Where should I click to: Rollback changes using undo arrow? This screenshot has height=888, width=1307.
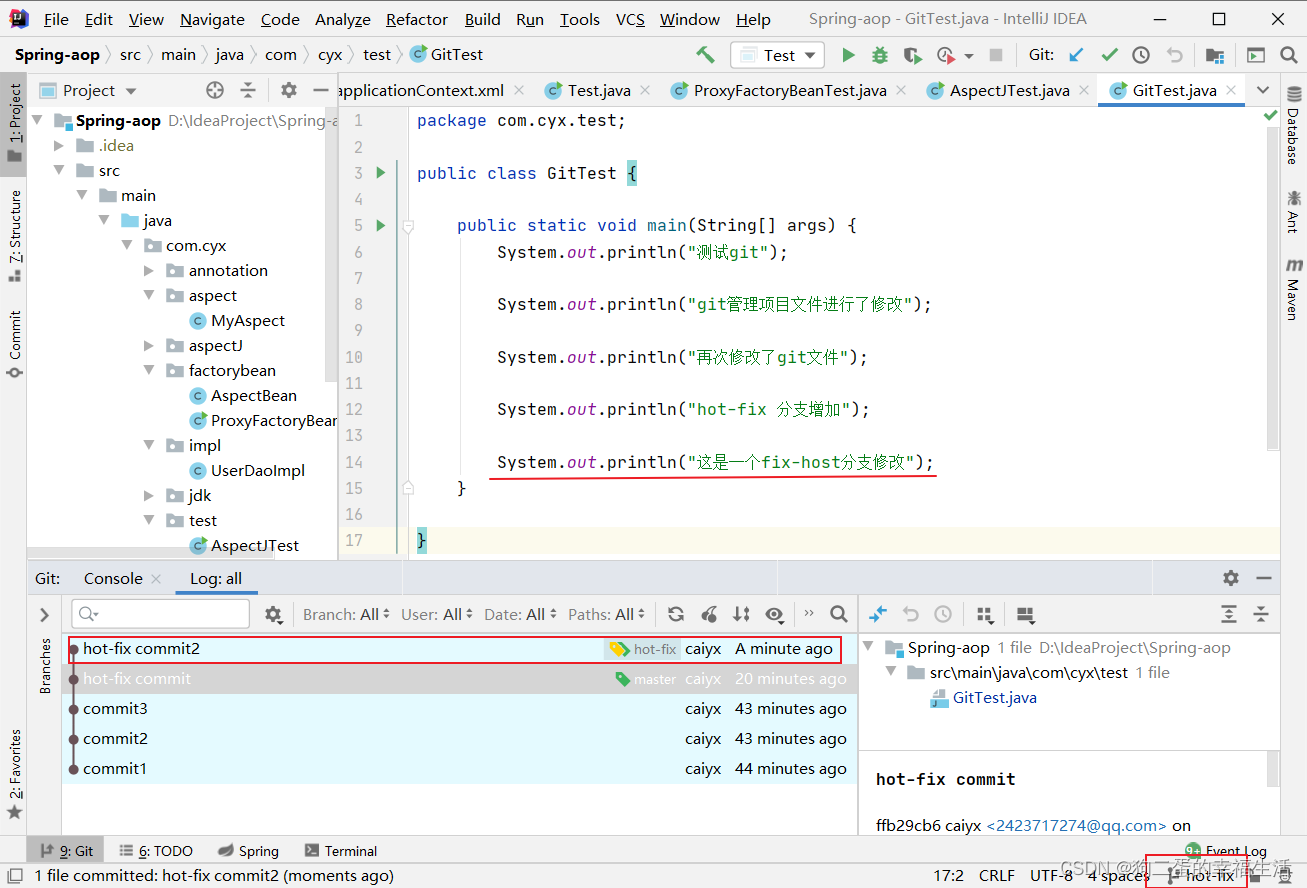pyautogui.click(x=1174, y=55)
